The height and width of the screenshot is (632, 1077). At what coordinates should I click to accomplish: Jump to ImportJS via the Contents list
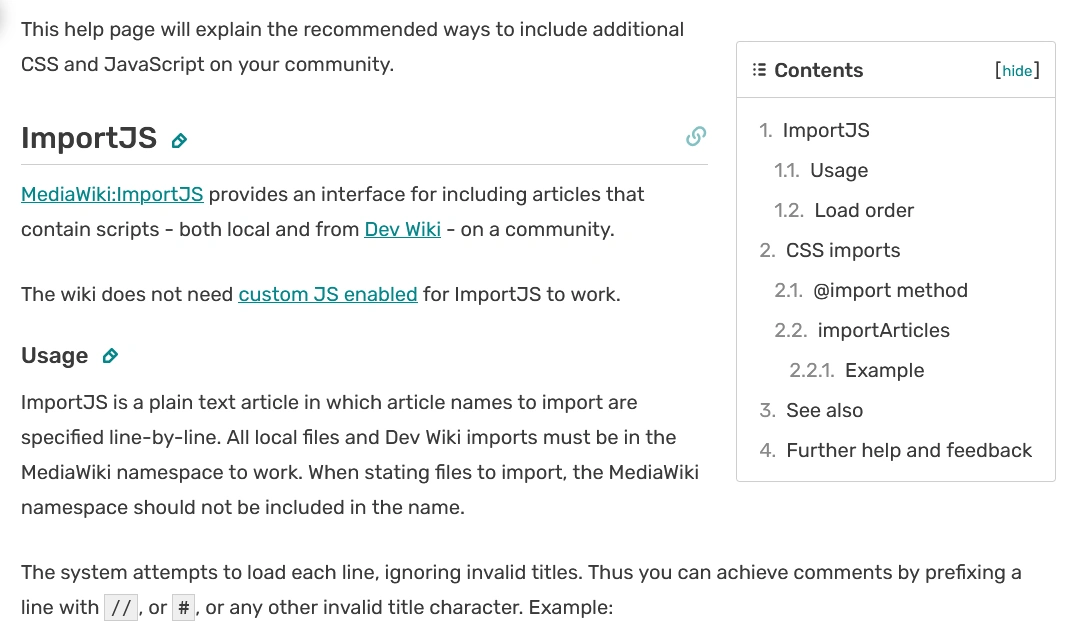[x=827, y=130]
